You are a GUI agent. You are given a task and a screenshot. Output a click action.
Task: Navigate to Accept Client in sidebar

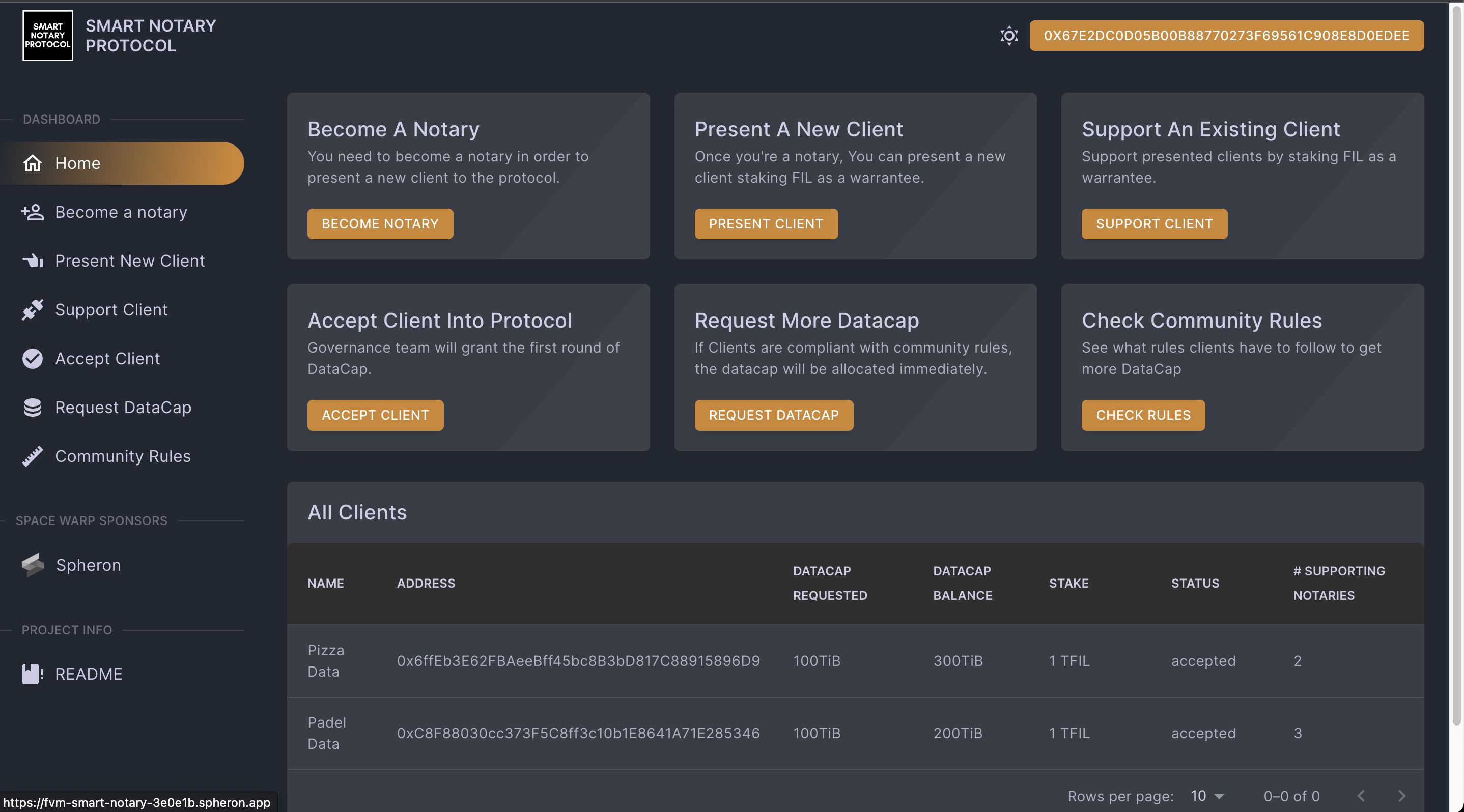(122, 358)
